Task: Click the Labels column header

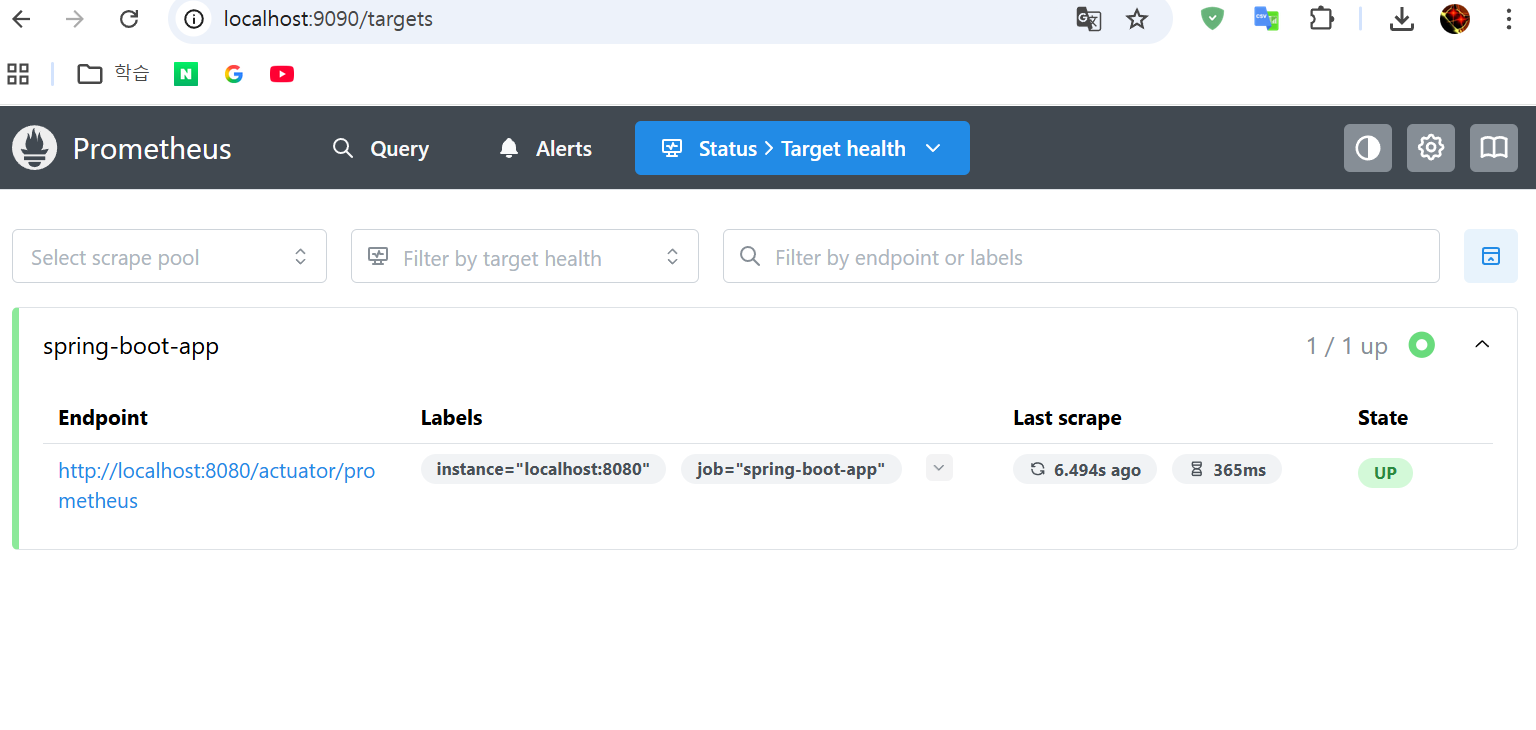Action: point(452,418)
